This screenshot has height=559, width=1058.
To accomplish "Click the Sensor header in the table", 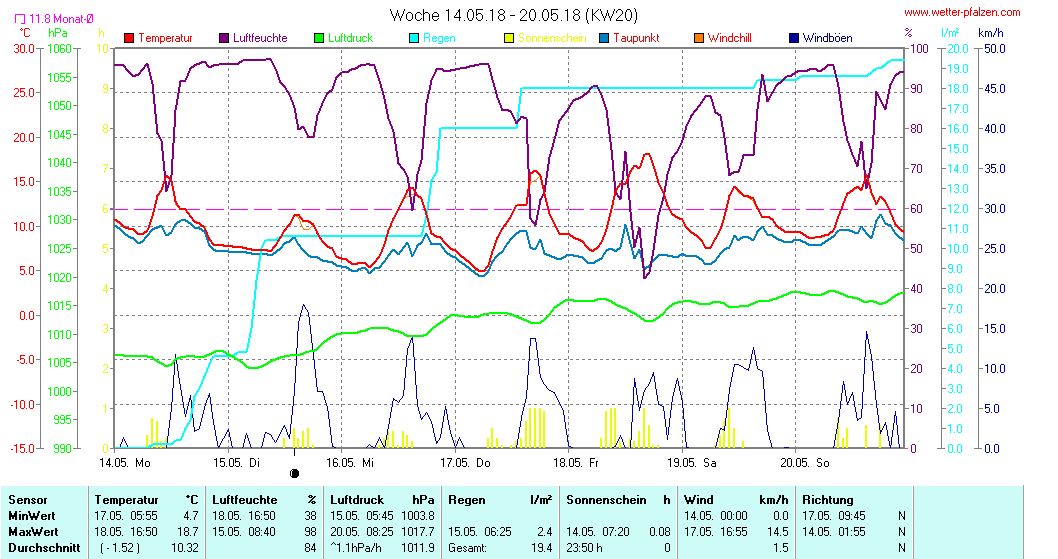I will tap(28, 500).
